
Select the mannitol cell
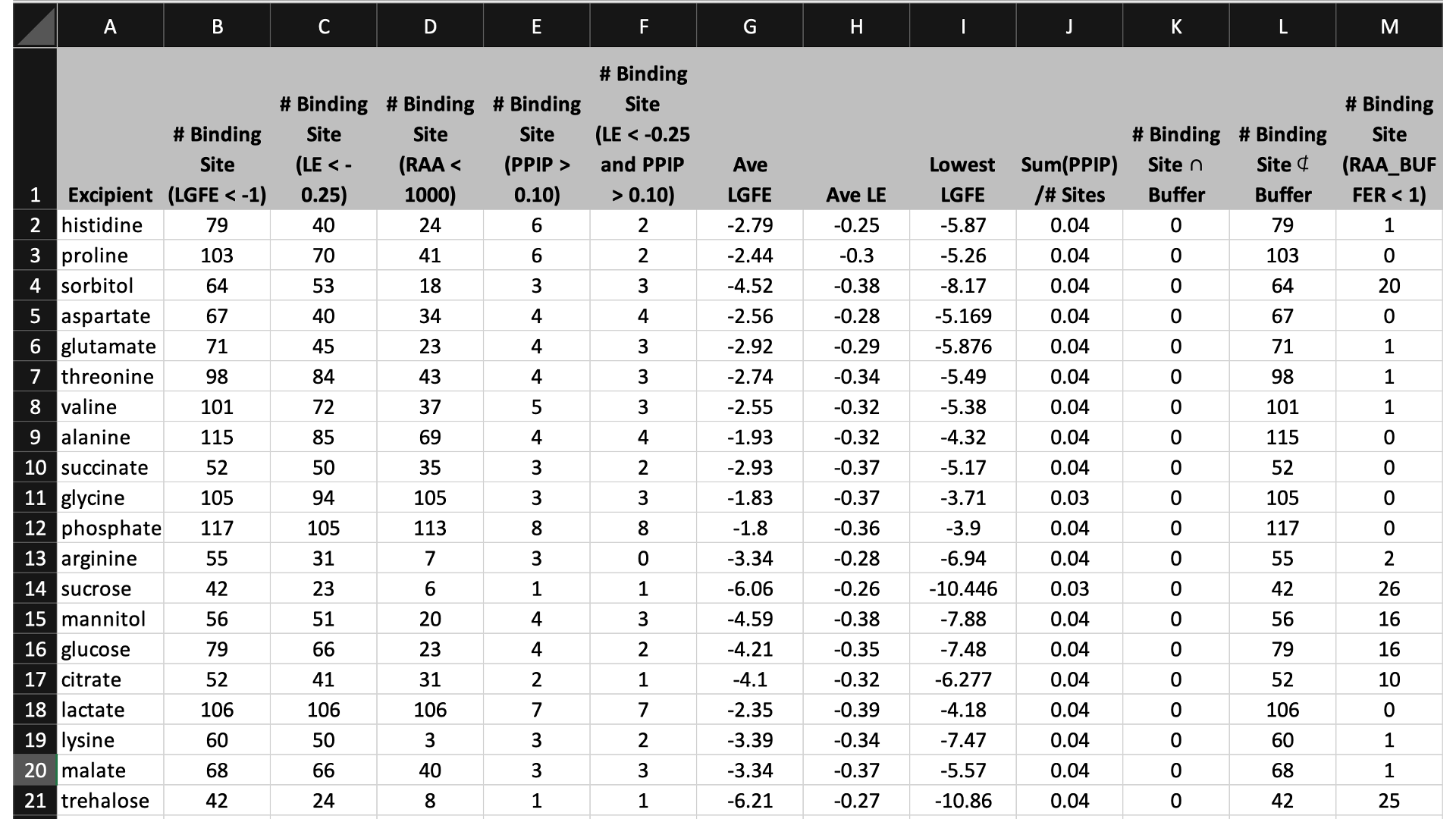click(x=110, y=619)
